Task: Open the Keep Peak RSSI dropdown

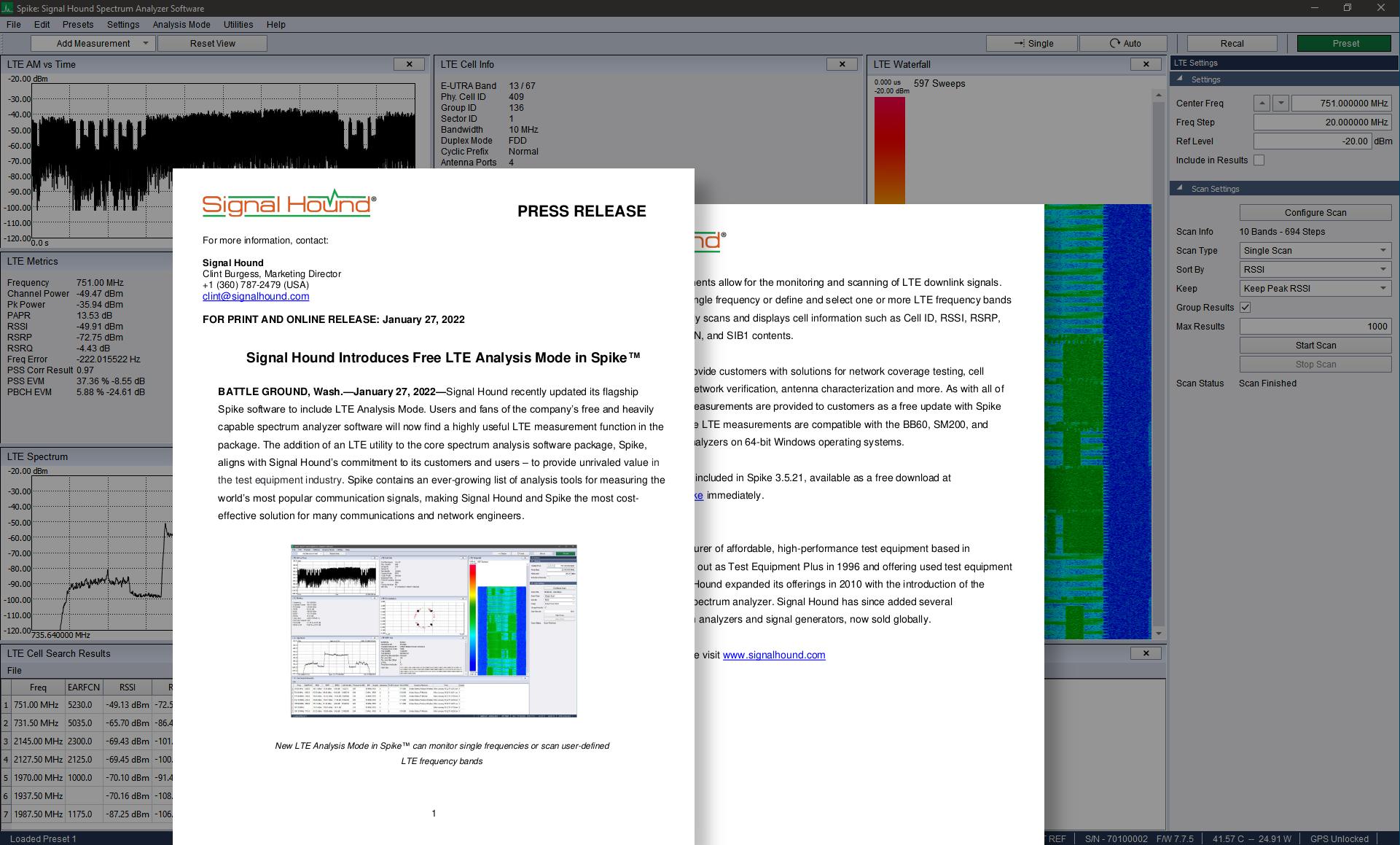Action: [1315, 289]
